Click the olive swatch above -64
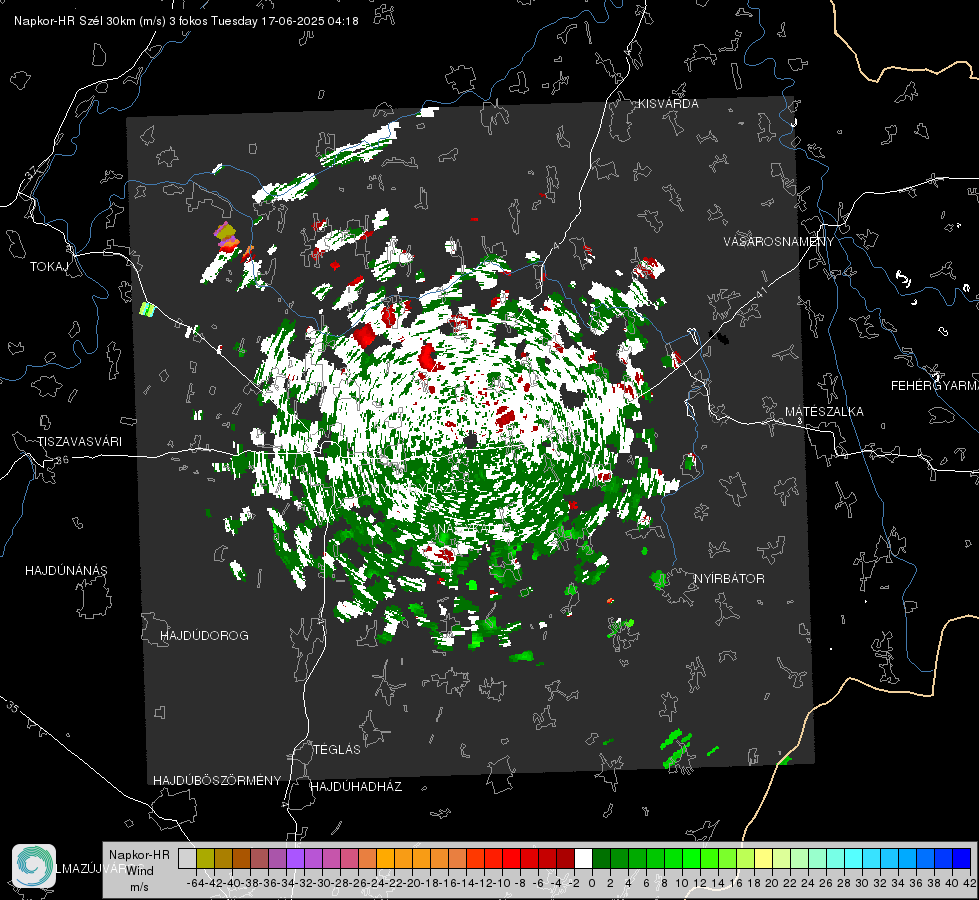 (x=205, y=858)
